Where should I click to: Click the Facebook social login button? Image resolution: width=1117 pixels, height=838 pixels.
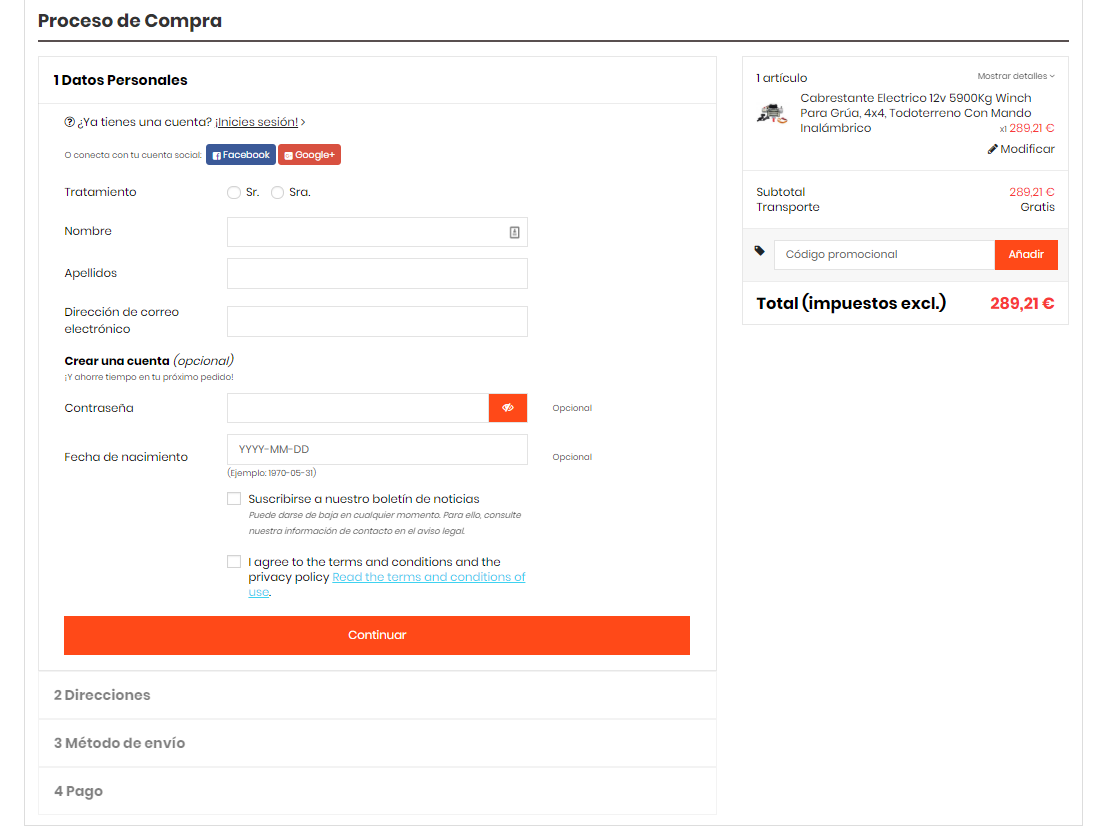coord(240,155)
